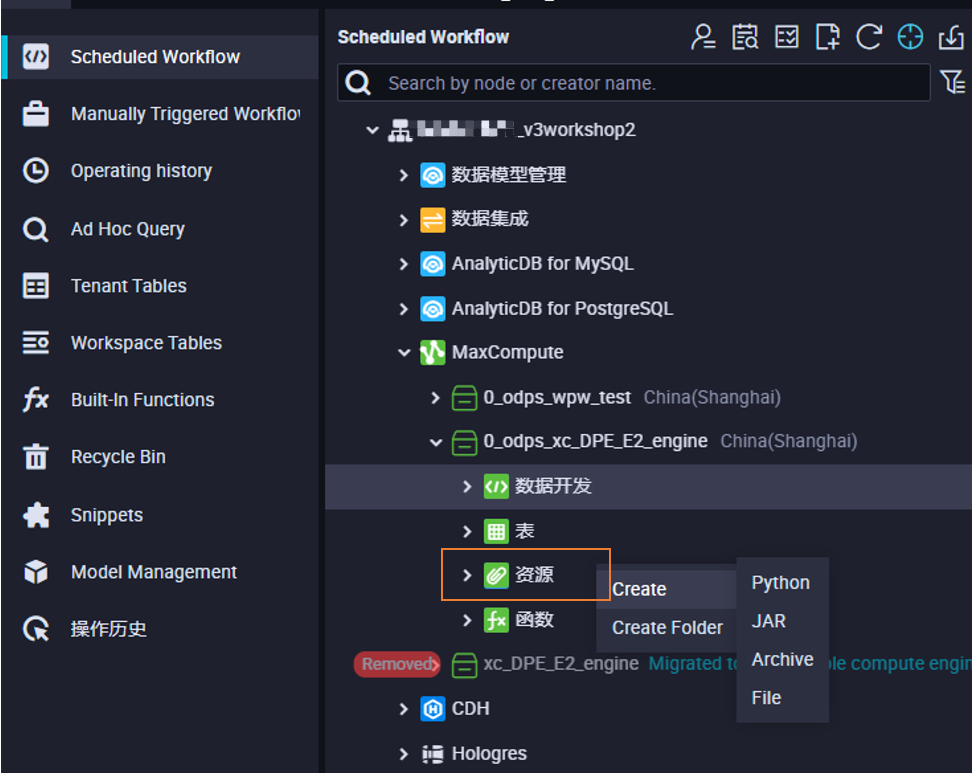Choose Archive resource type in submenu
The width and height of the screenshot is (972, 773).
[782, 660]
